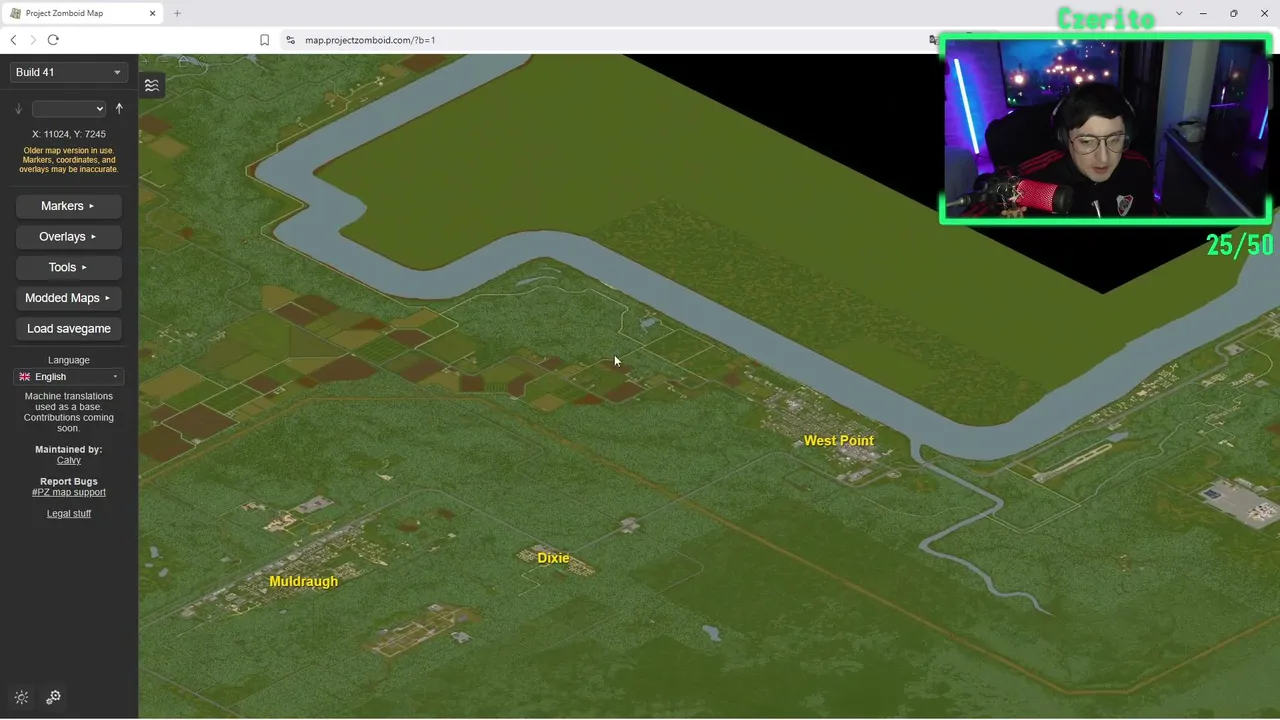Click the West Point map label
This screenshot has width=1280, height=720.
coord(839,440)
